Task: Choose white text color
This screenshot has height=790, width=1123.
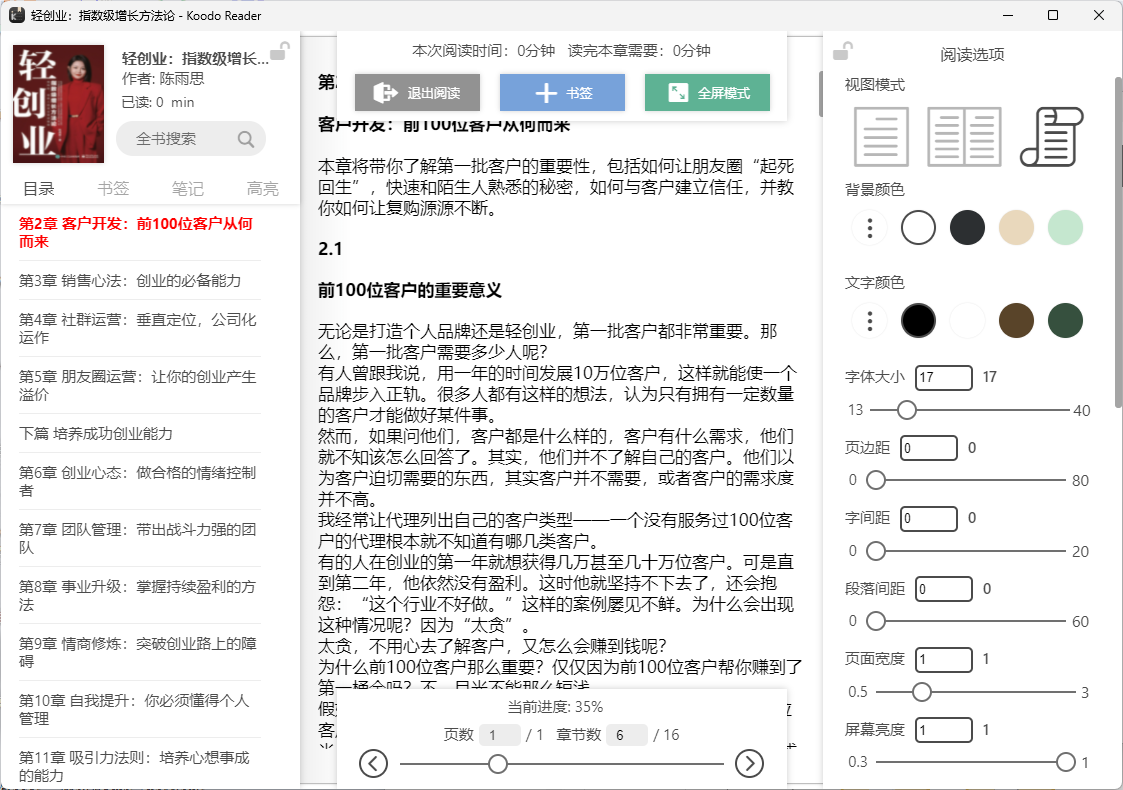Action: (967, 320)
